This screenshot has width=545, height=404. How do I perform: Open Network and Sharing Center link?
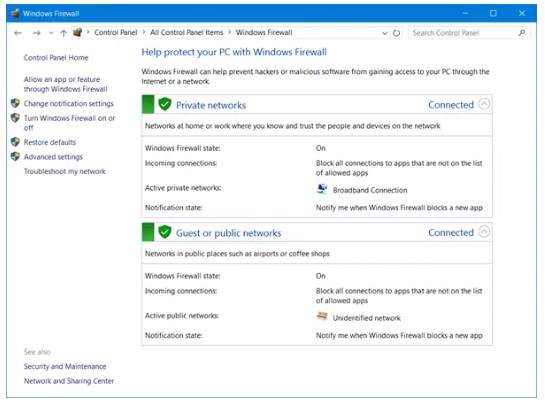click(x=69, y=381)
